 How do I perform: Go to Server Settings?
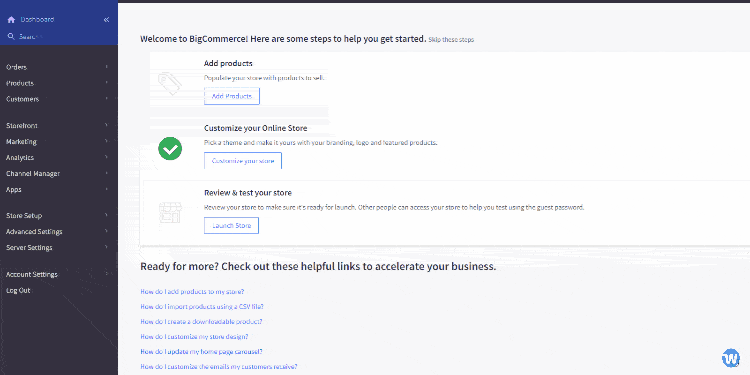tap(29, 248)
